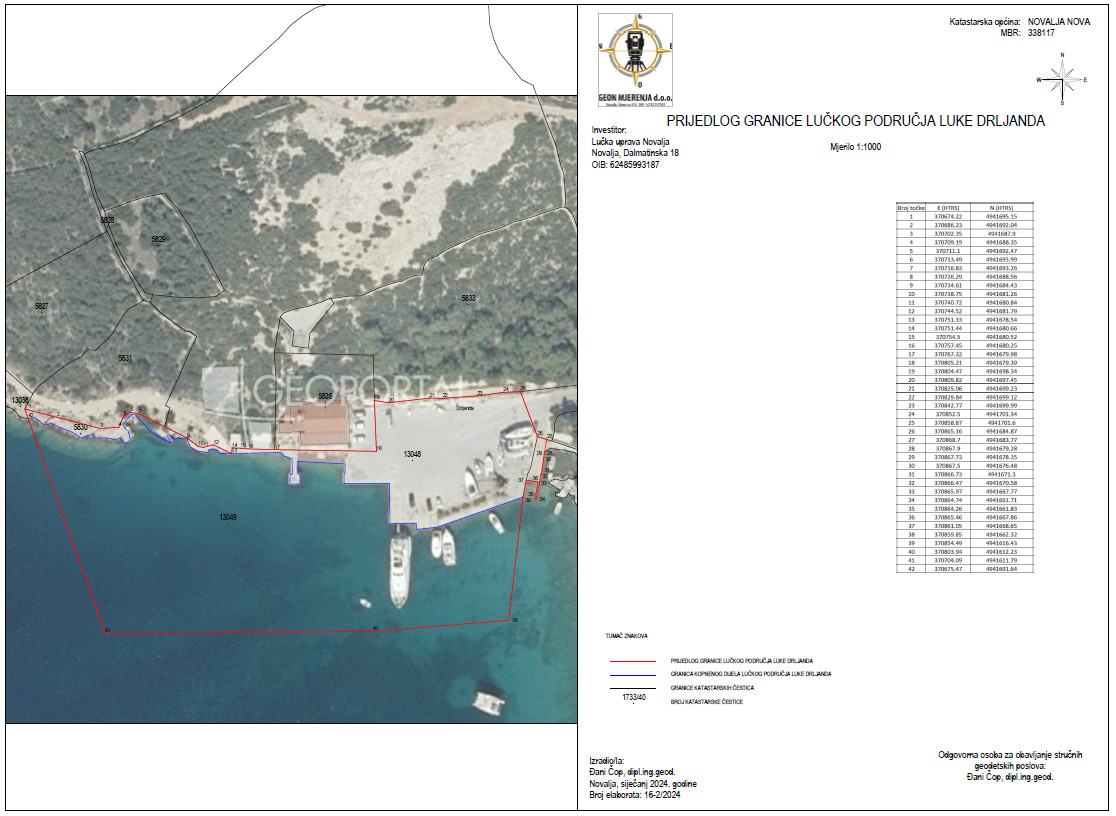This screenshot has height=816, width=1116.
Task: Click the red port boundary legend line
Action: tap(633, 661)
